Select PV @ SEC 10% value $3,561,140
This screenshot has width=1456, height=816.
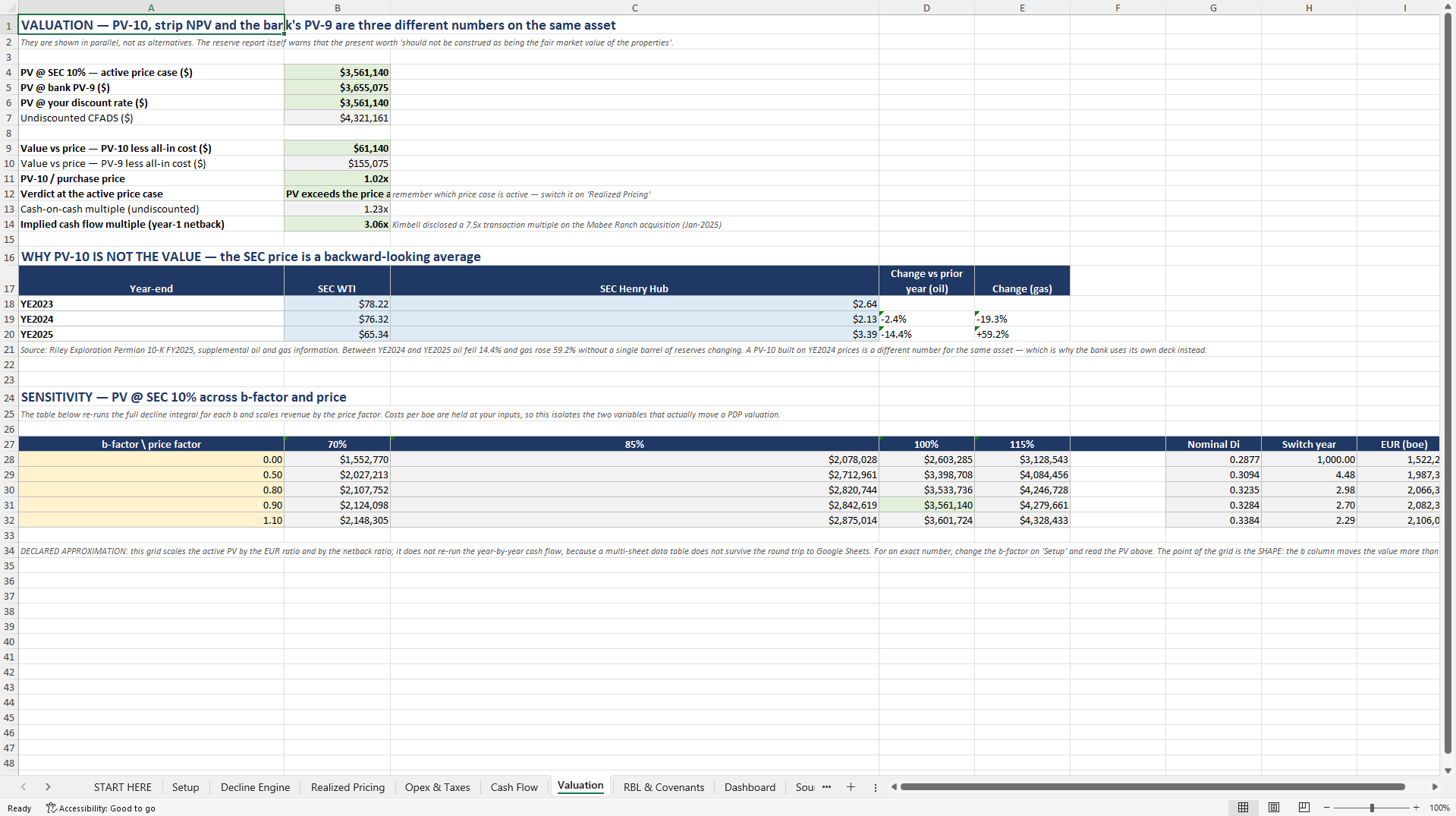click(x=337, y=72)
